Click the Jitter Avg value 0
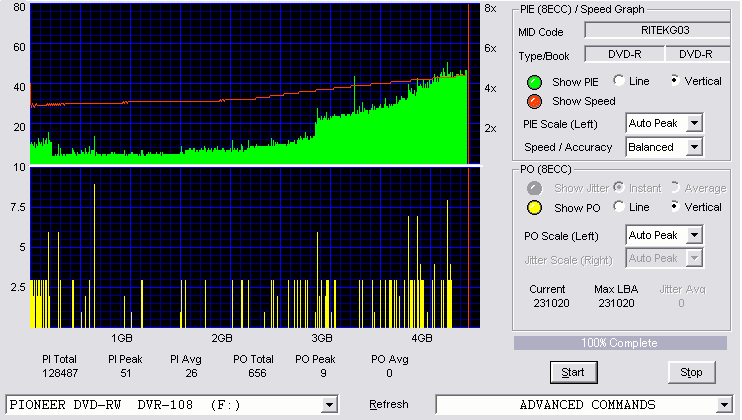Screen dimensions: 742x420 (681, 303)
